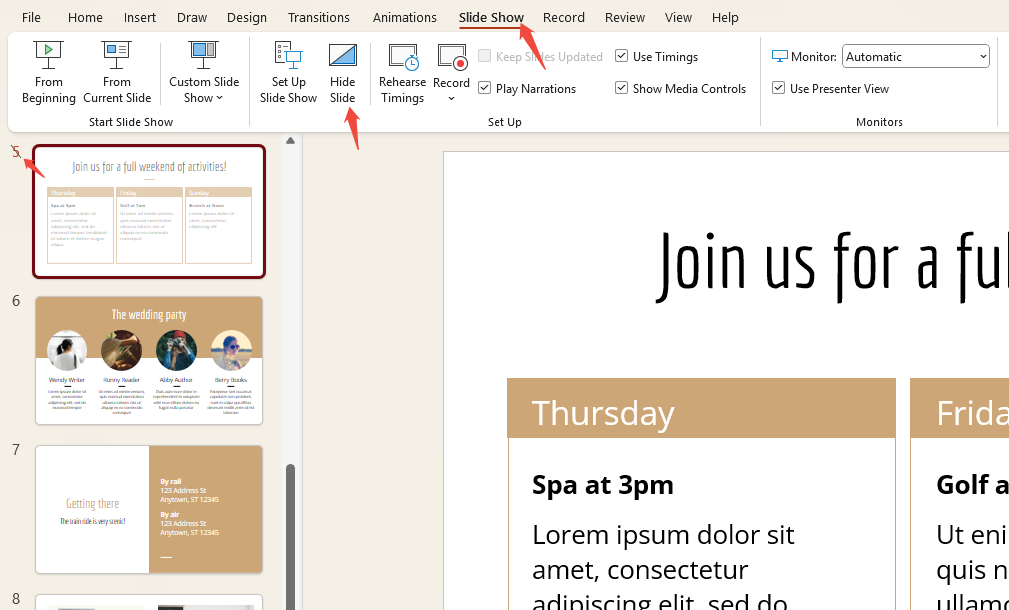1009x610 pixels.
Task: Disable Use Presenter View
Action: point(779,89)
